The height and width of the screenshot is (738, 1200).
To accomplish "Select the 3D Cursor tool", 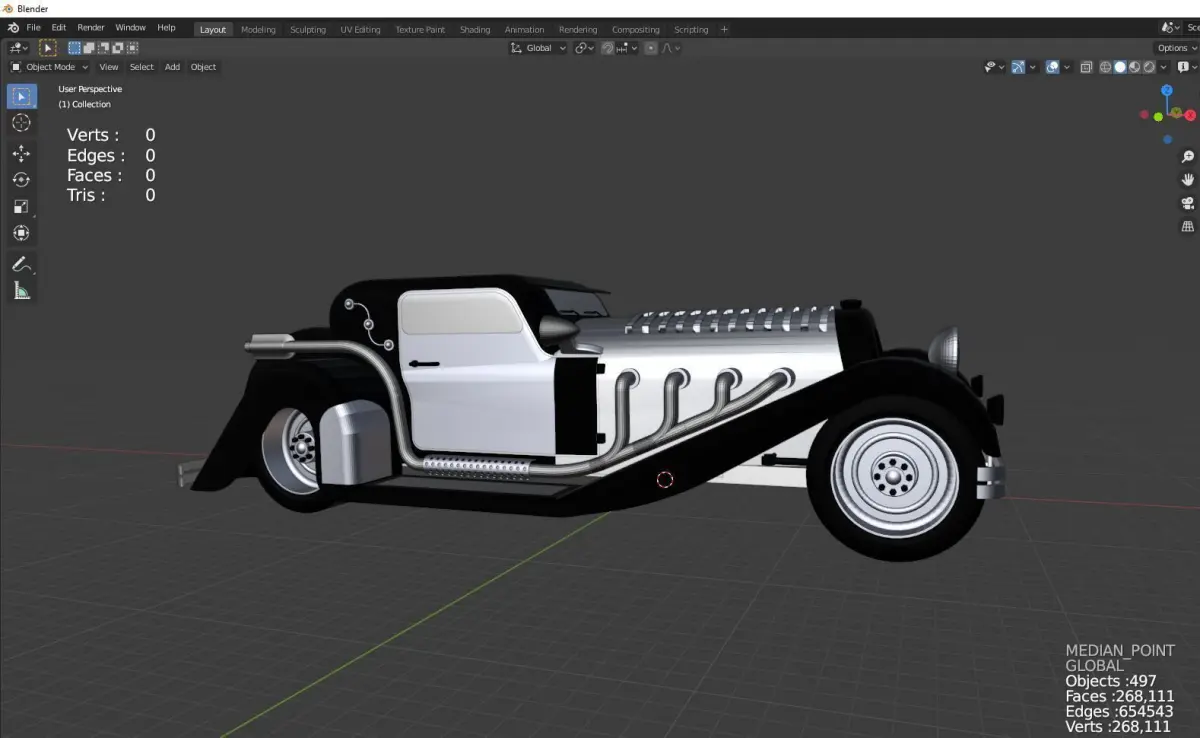I will tap(22, 122).
